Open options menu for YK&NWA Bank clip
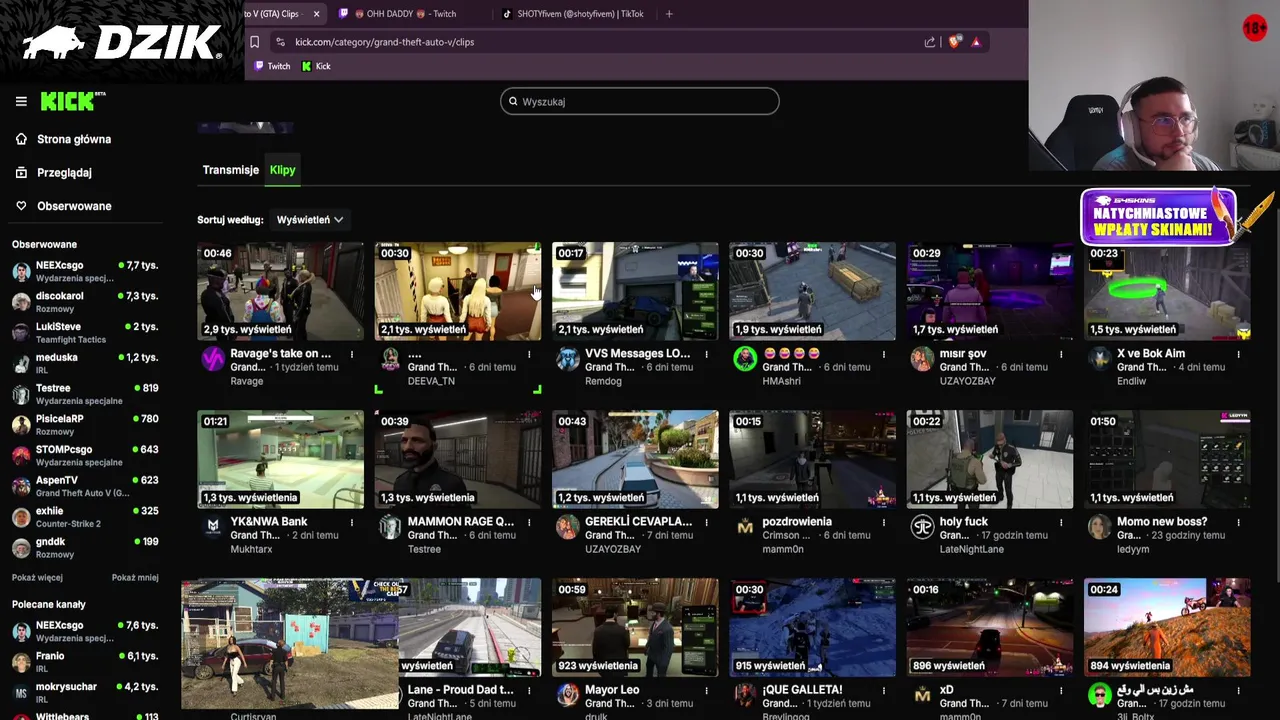 [x=352, y=522]
